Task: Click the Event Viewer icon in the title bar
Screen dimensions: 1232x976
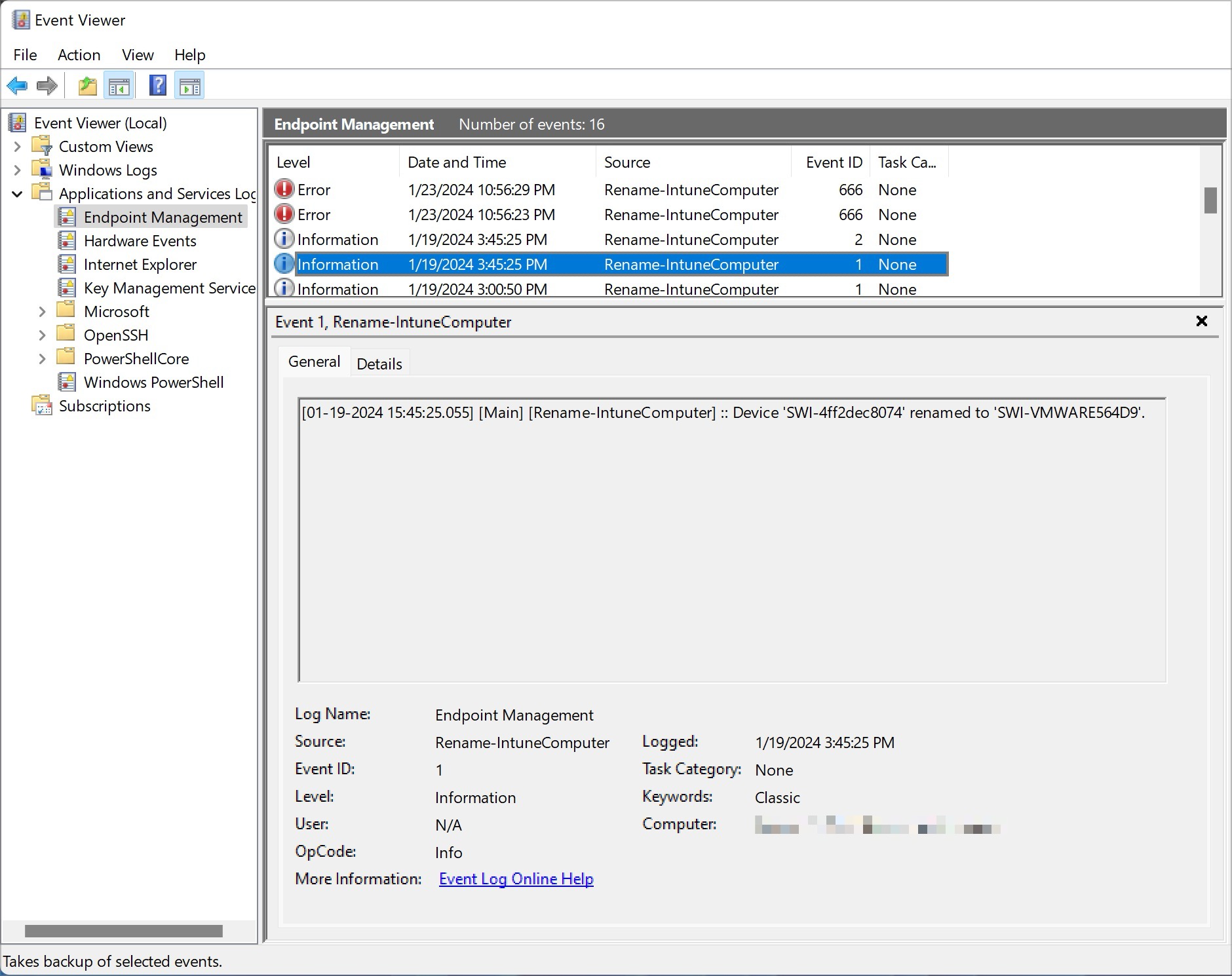Action: click(x=20, y=20)
